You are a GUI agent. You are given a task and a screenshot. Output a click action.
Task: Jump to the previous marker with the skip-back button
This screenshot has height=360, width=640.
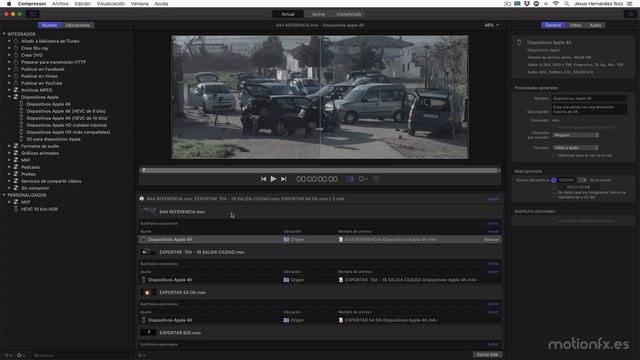tap(263, 179)
